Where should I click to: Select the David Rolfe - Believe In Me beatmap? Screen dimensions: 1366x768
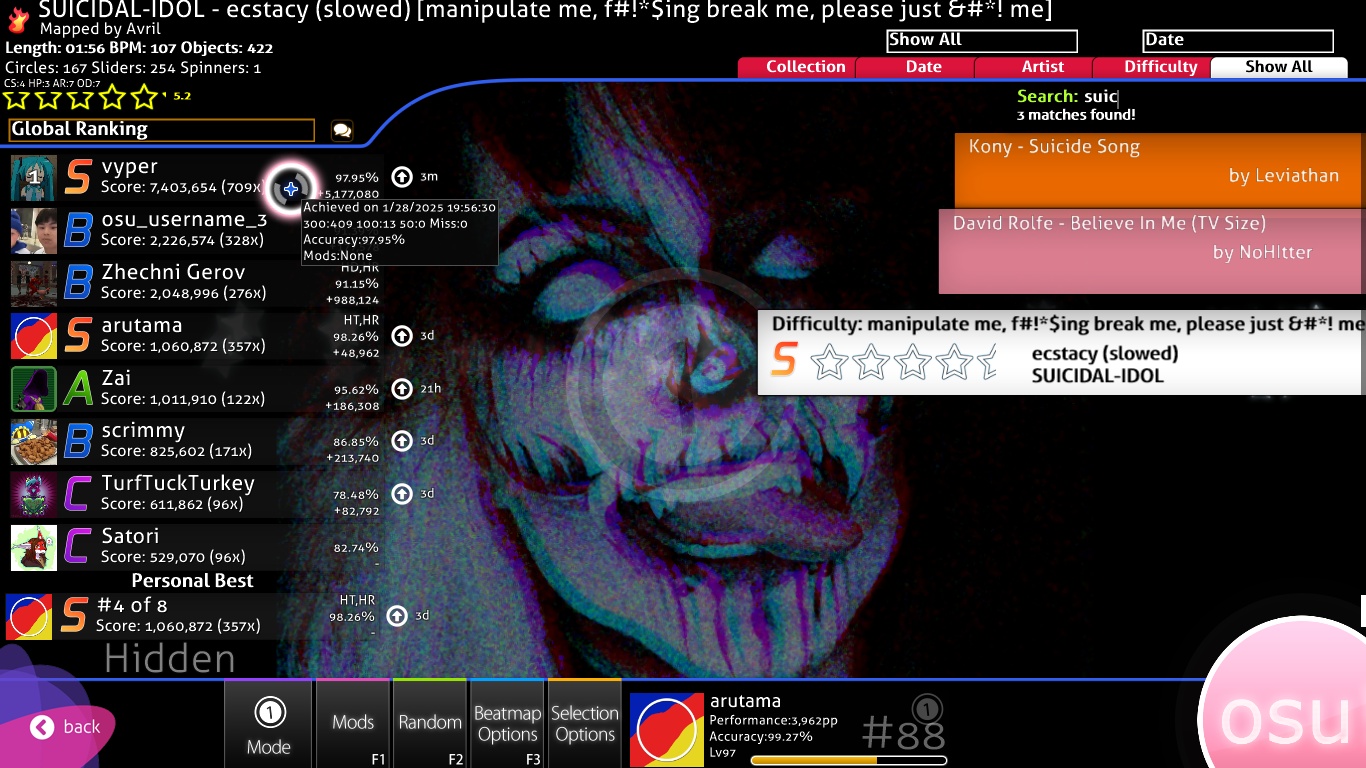[1150, 251]
